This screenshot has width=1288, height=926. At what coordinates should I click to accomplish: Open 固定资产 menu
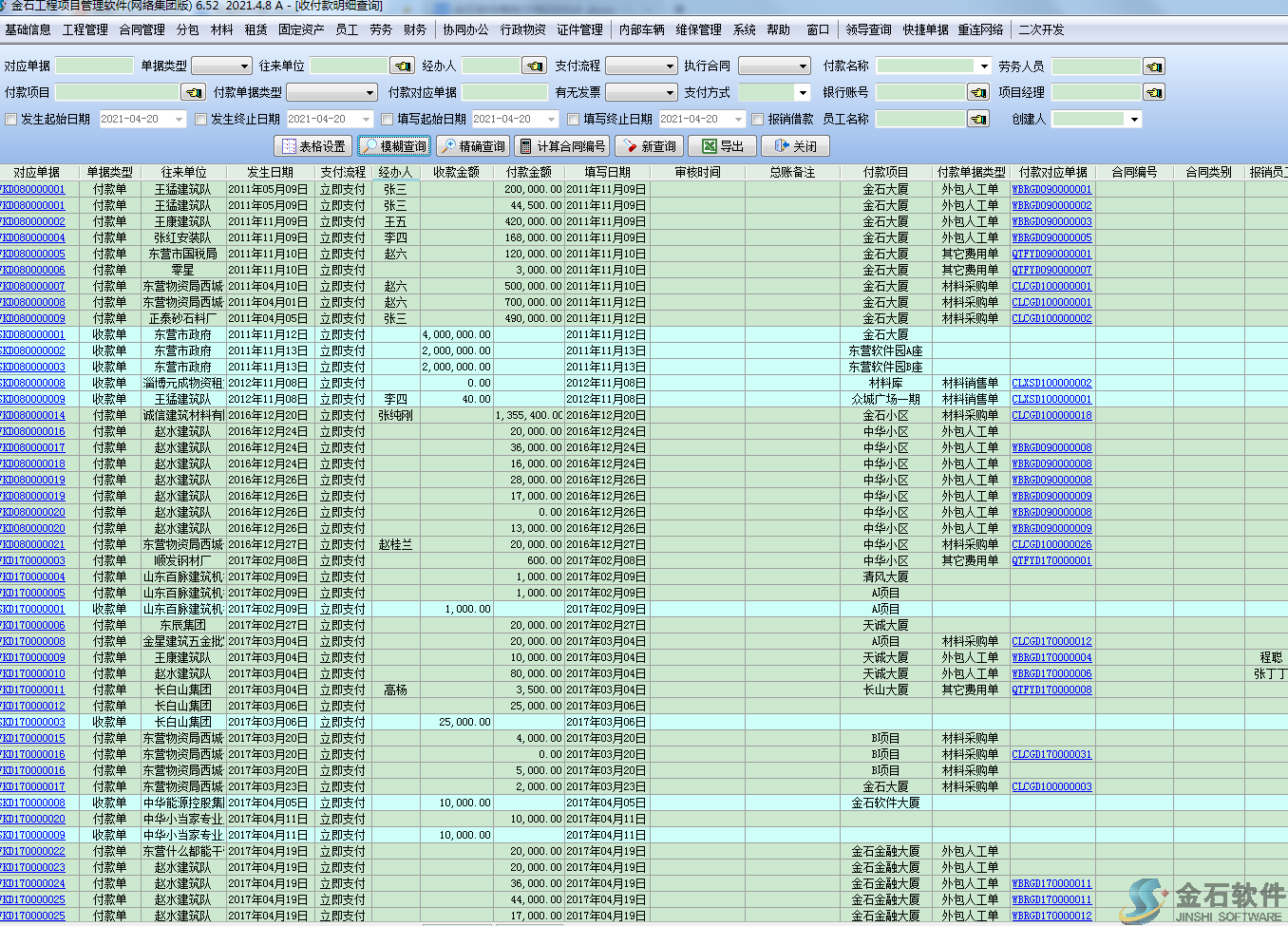coord(301,29)
